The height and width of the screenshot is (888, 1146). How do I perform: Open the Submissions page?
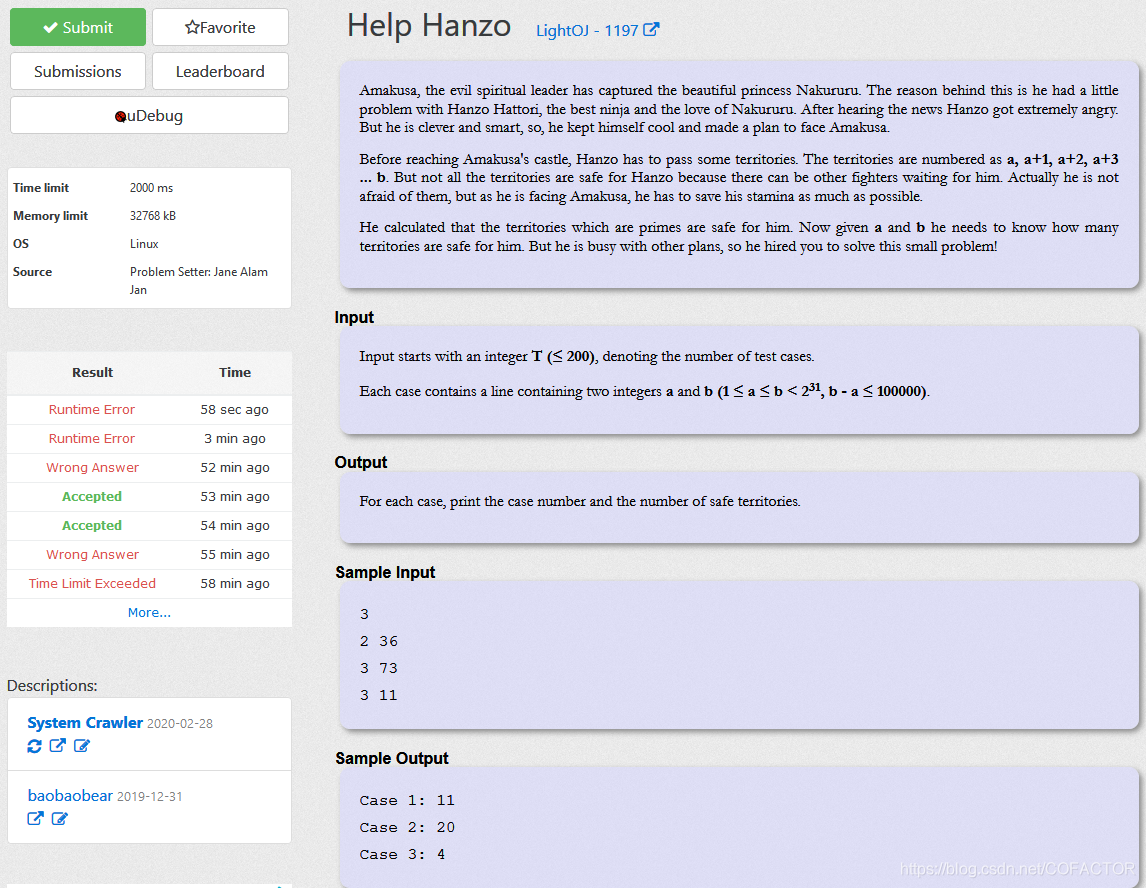(x=77, y=71)
